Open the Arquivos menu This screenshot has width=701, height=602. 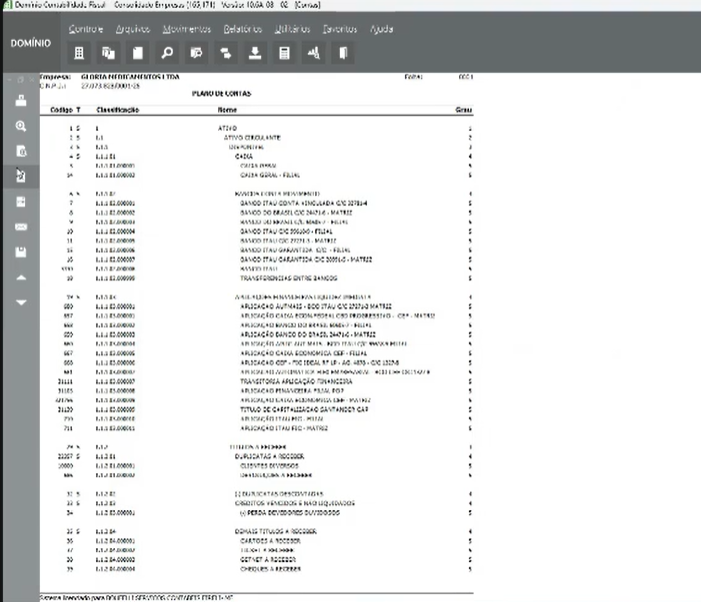(133, 29)
